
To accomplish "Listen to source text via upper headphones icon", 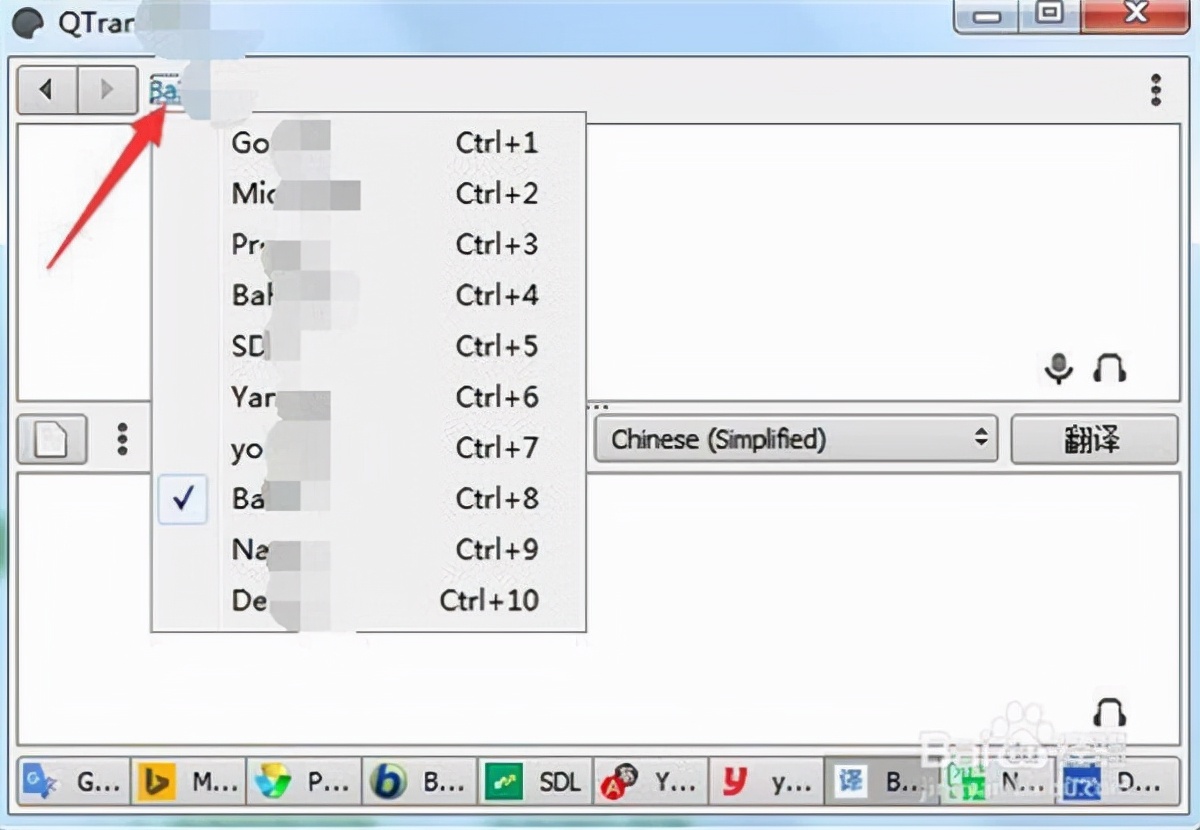I will 1109,368.
